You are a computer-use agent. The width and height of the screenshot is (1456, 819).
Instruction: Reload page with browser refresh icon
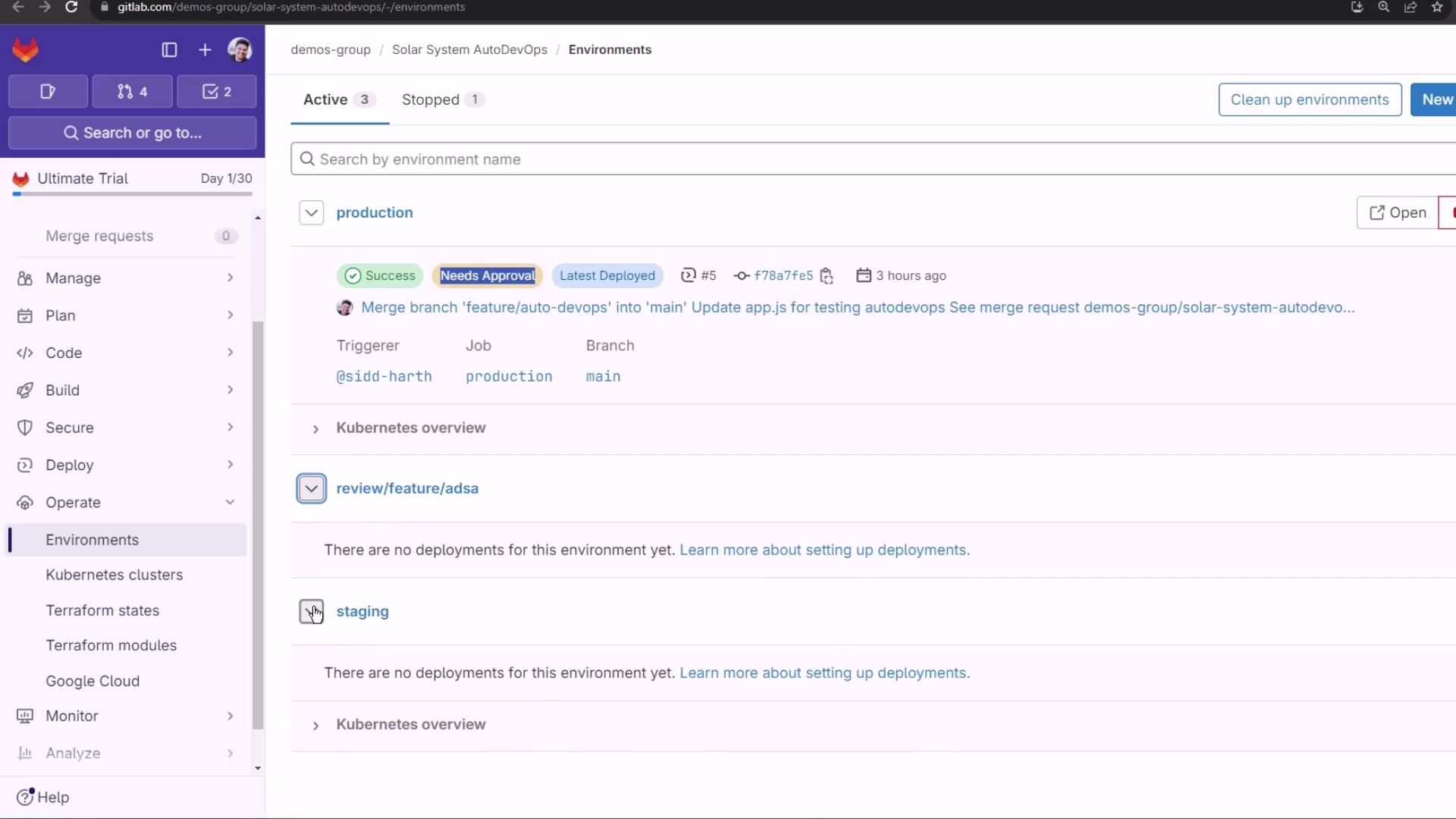coord(71,8)
